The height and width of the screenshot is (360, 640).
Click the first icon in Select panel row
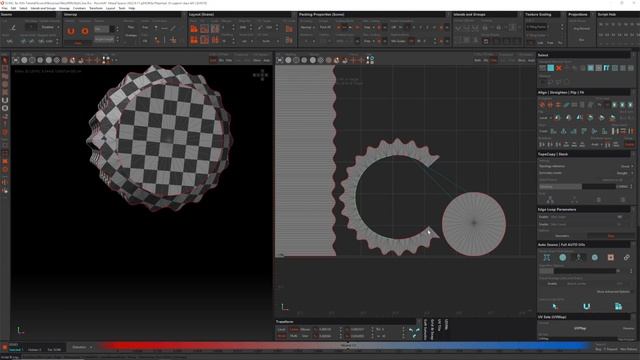coord(542,68)
